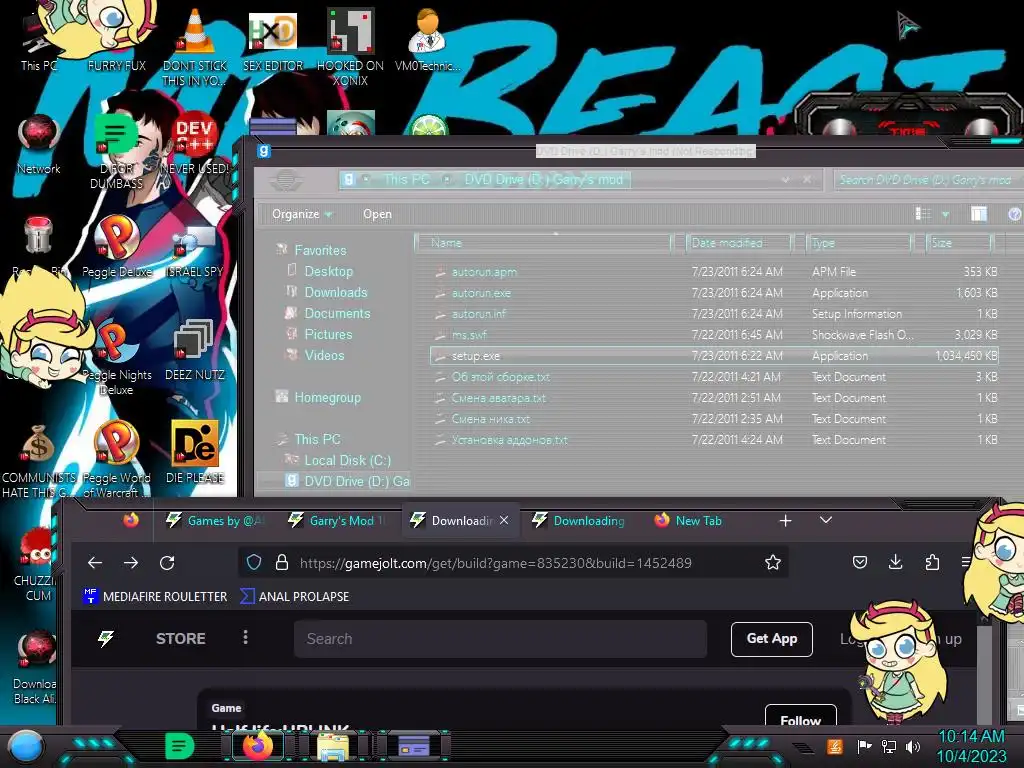Open the STORE link on Game Jolt
This screenshot has height=768, width=1024.
pos(180,639)
